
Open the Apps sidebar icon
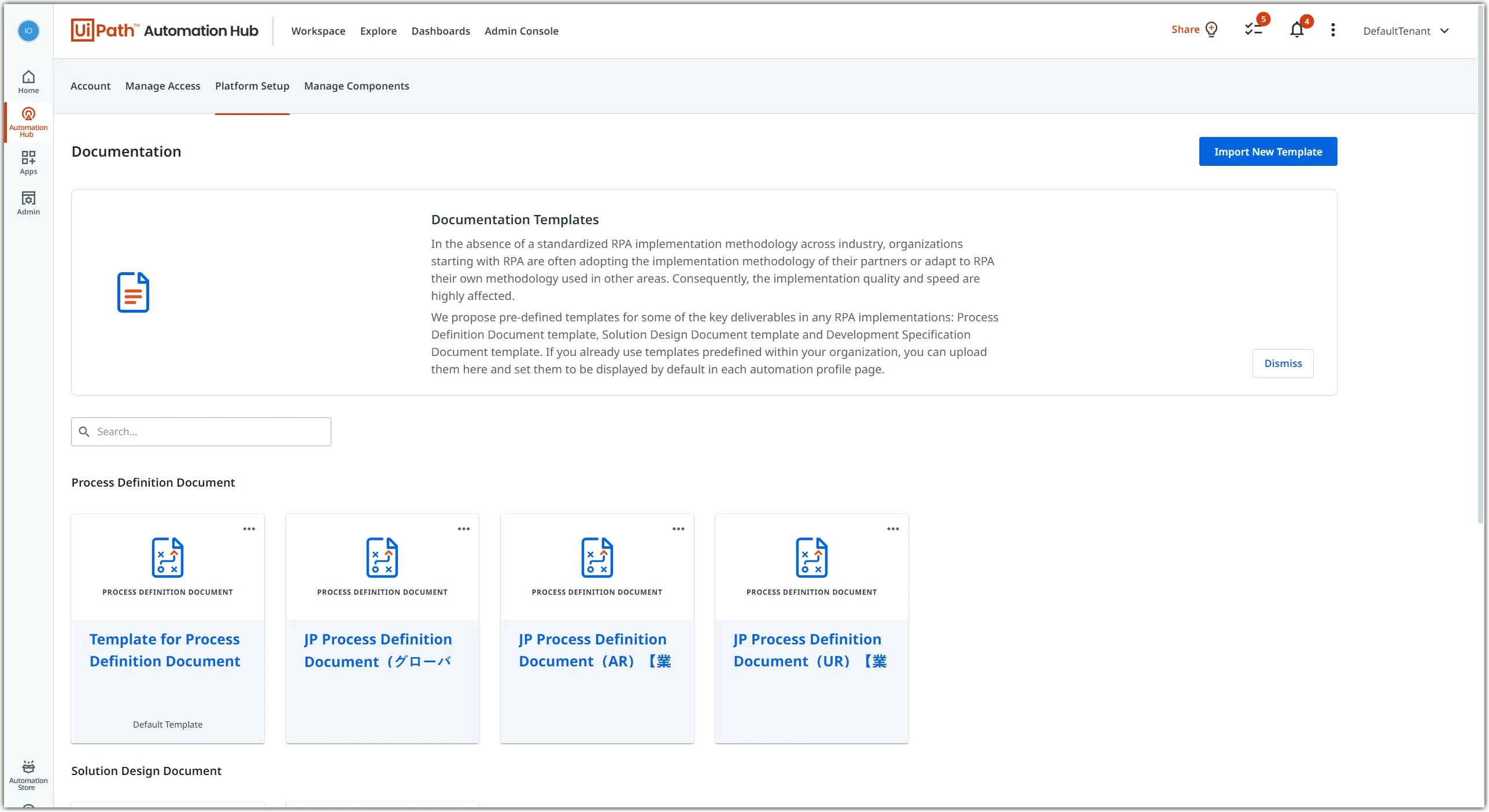28,162
